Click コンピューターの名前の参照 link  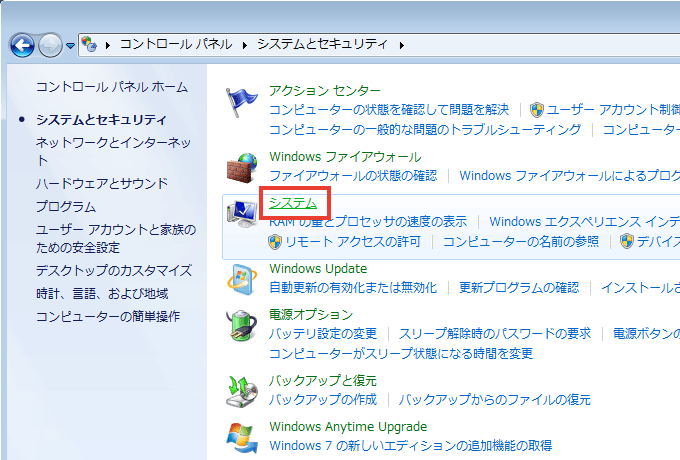[x=521, y=241]
